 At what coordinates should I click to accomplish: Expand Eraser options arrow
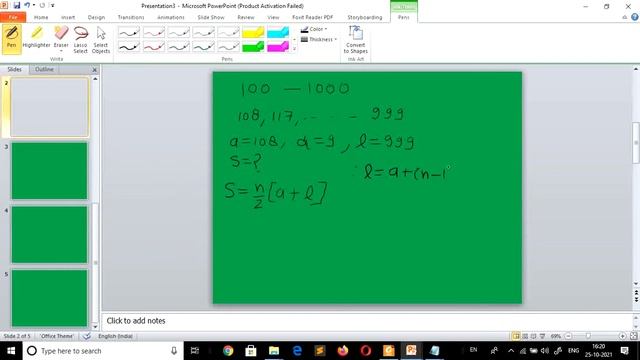pyautogui.click(x=61, y=51)
